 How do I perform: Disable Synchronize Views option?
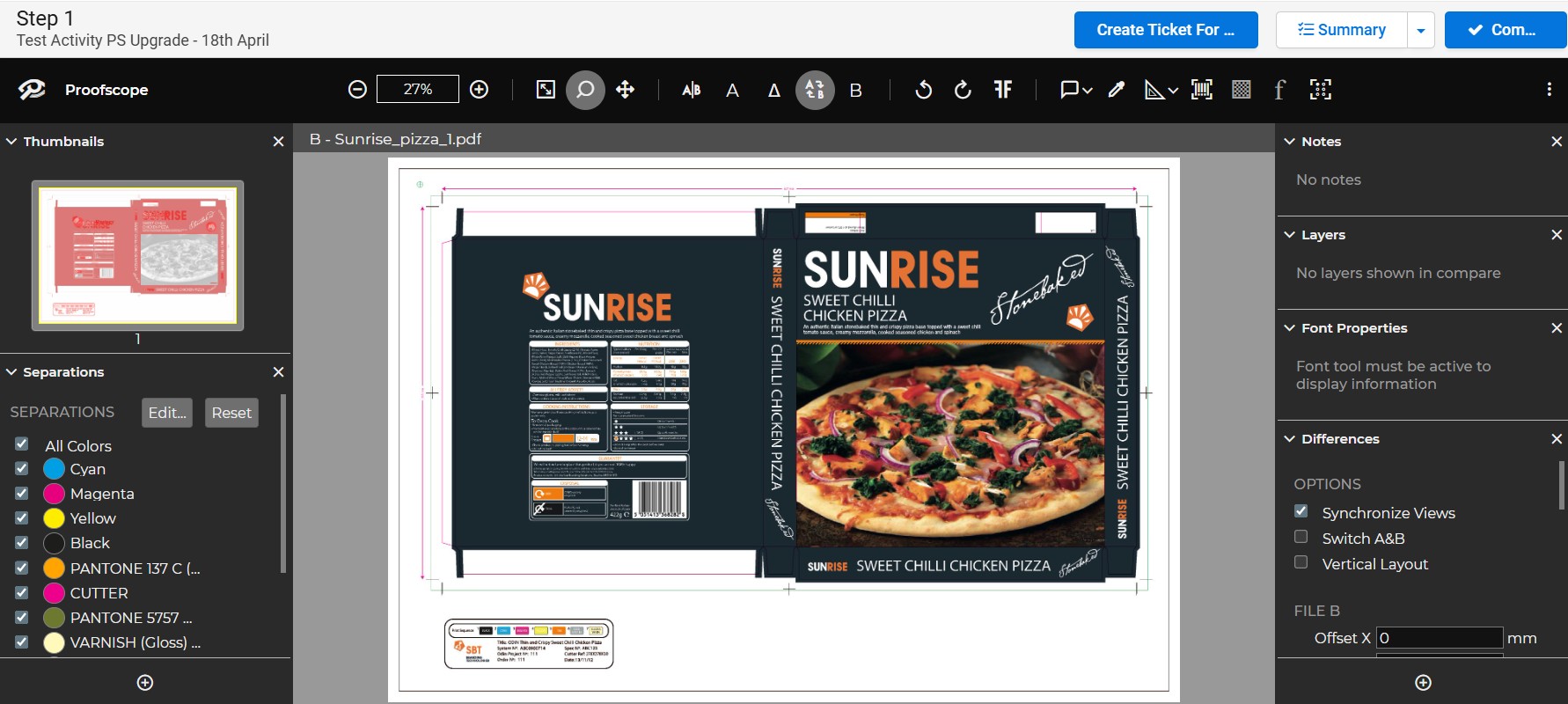[x=1301, y=511]
